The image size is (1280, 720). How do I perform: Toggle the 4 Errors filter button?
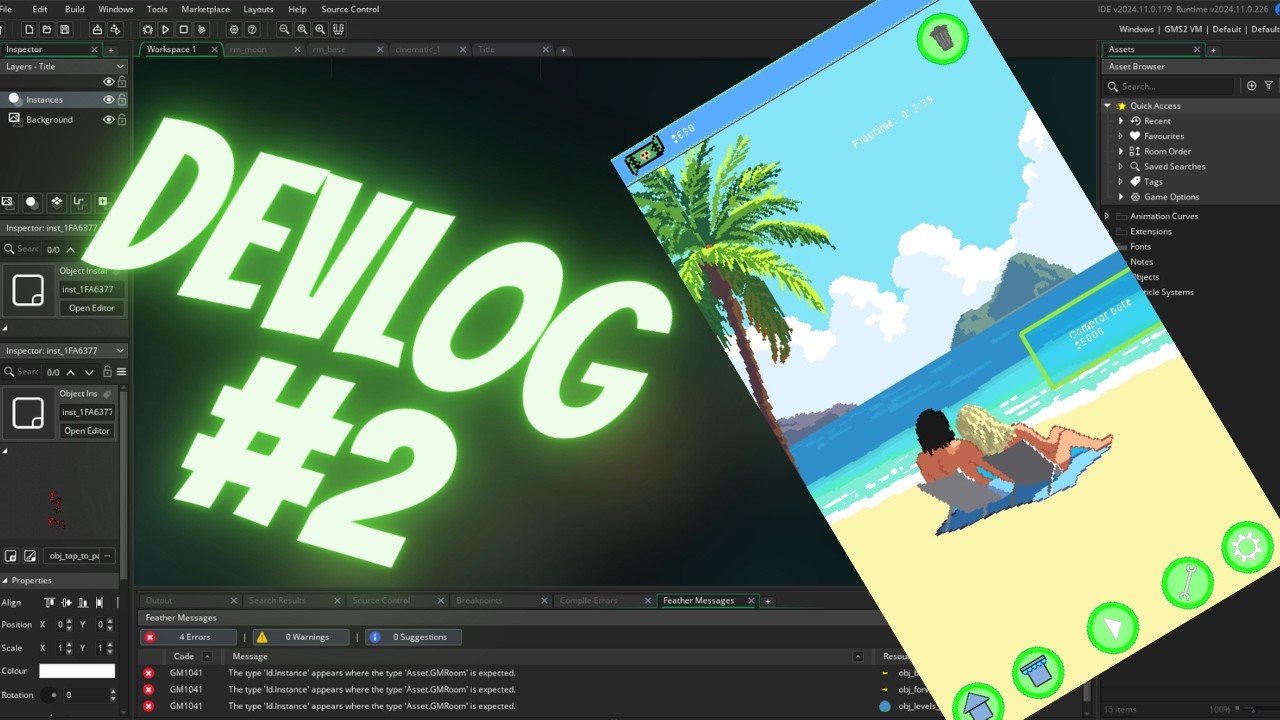pos(189,637)
